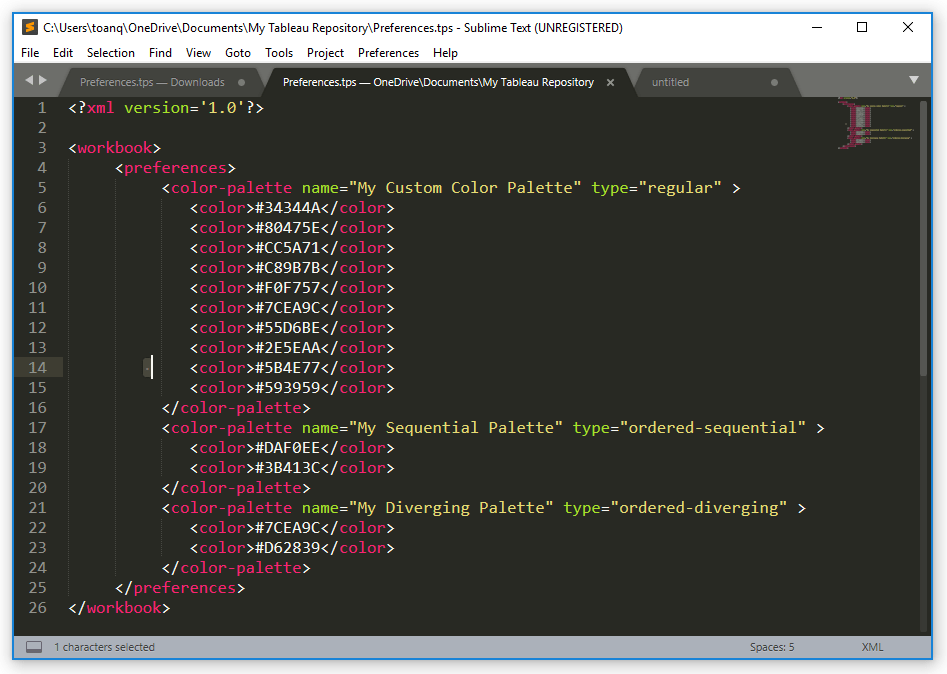Click the color value #C89B7B
The image size is (947, 674).
click(287, 268)
